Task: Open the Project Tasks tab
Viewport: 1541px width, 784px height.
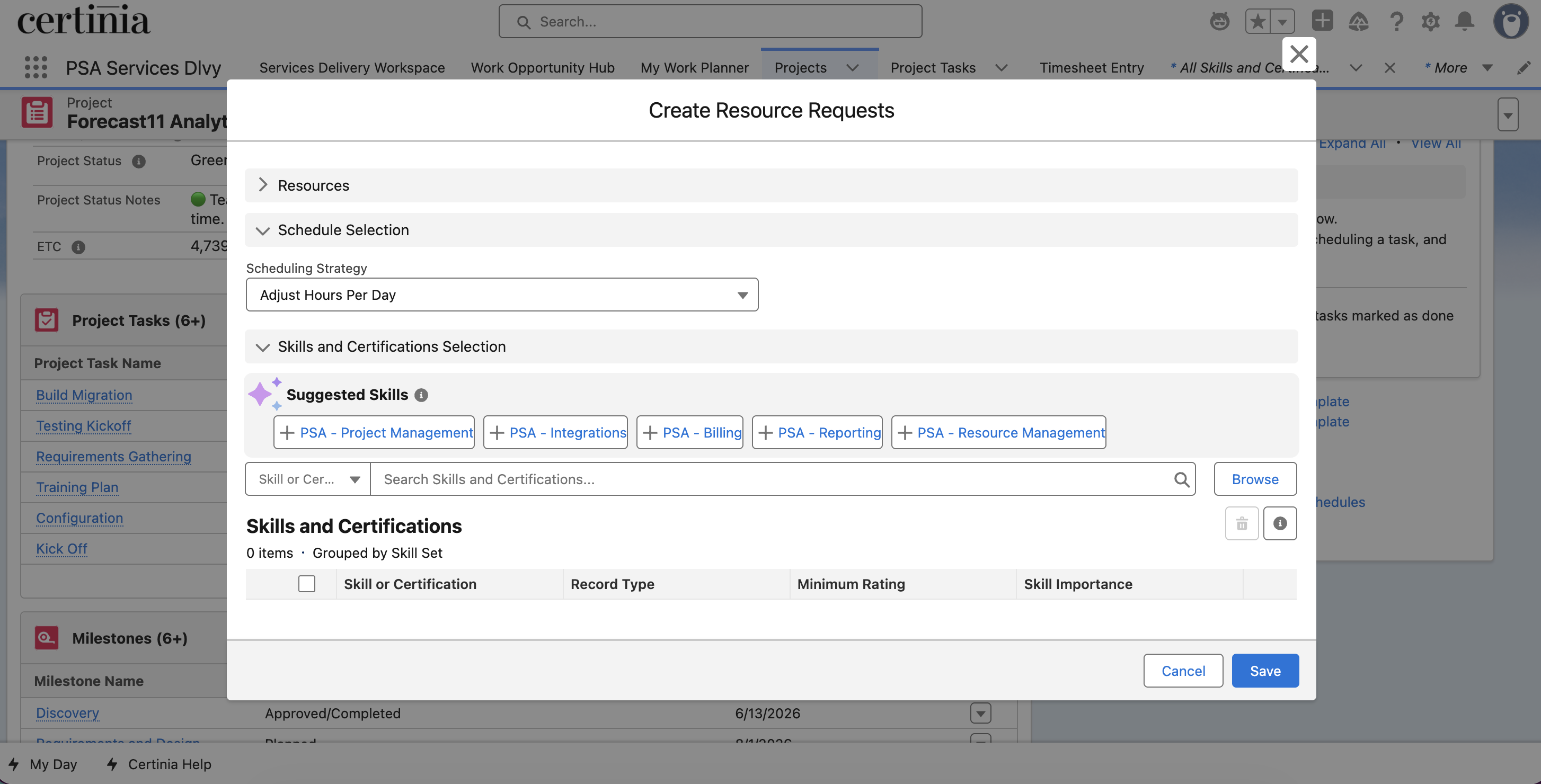Action: coord(933,68)
